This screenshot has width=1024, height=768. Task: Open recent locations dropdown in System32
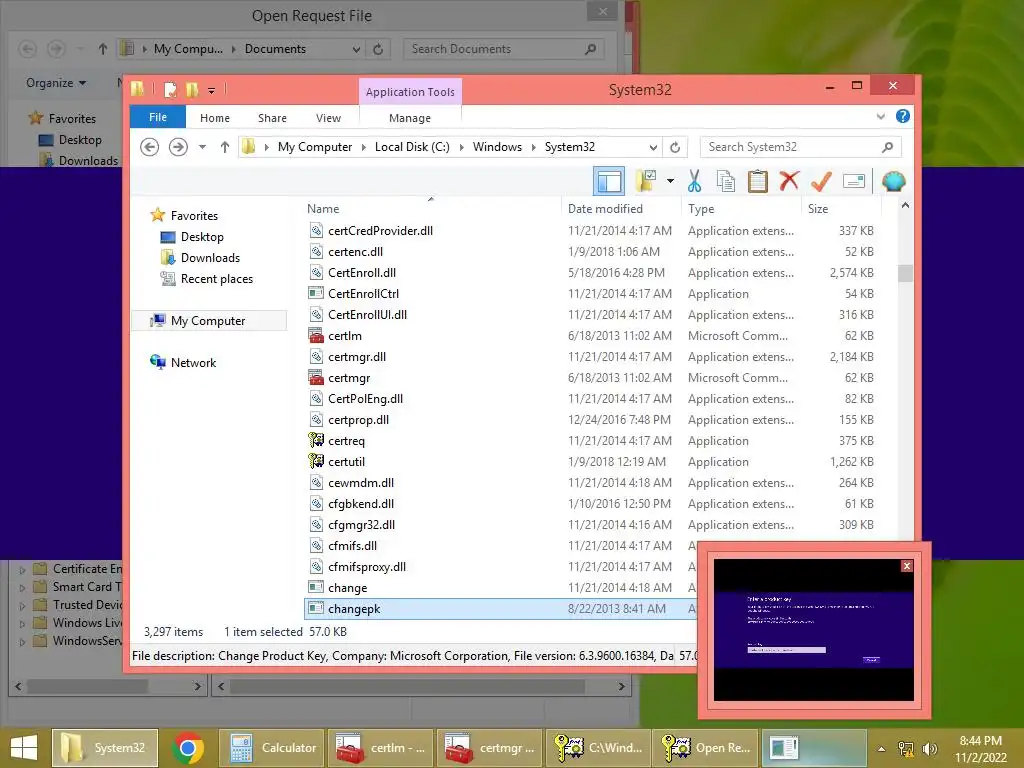[x=202, y=147]
